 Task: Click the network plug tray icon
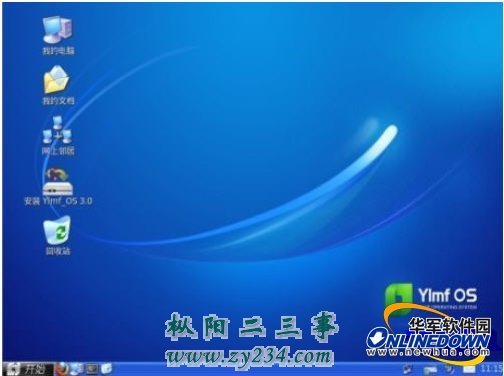coord(407,369)
